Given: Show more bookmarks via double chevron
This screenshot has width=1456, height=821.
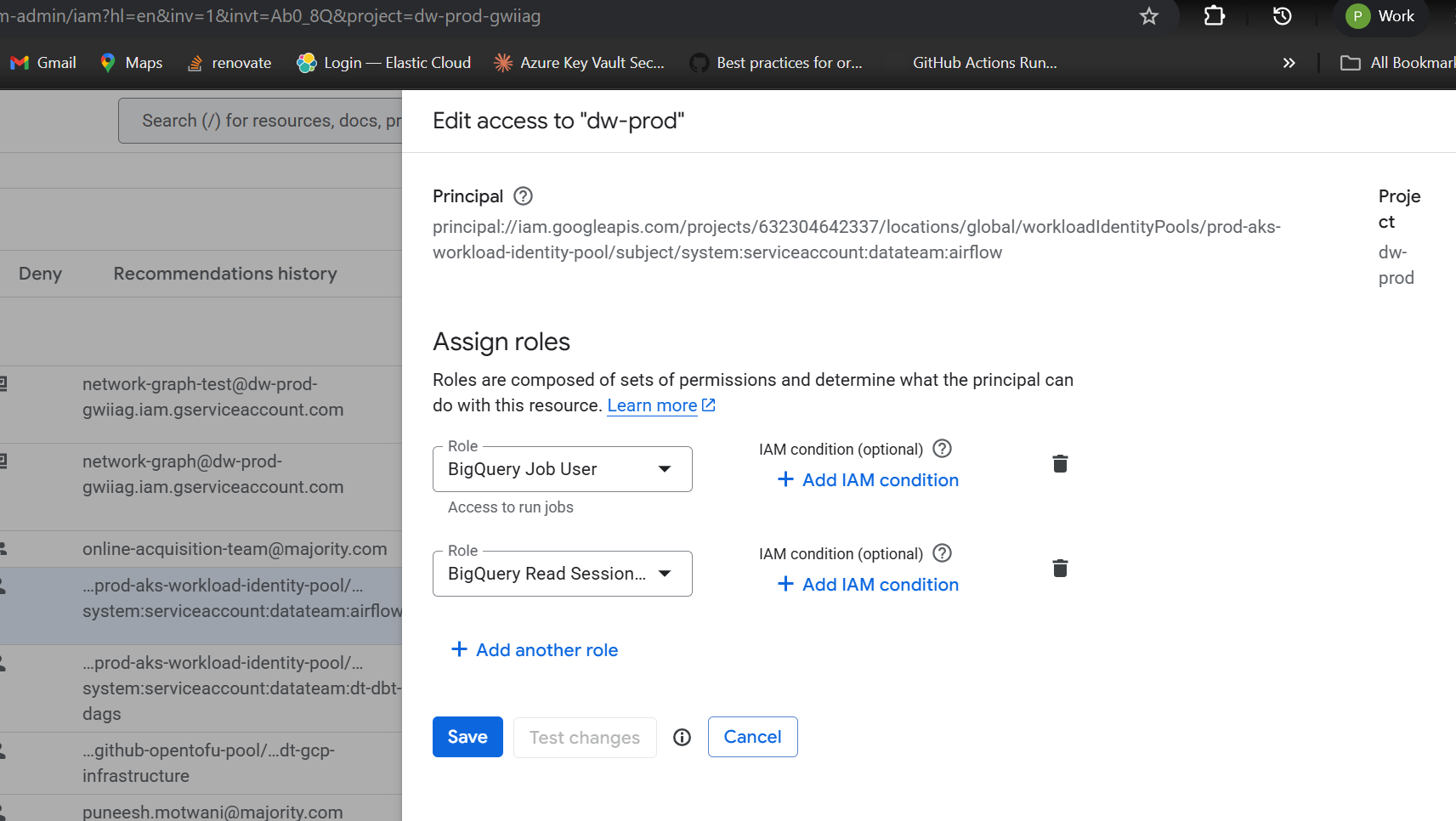Looking at the screenshot, I should click(1289, 63).
